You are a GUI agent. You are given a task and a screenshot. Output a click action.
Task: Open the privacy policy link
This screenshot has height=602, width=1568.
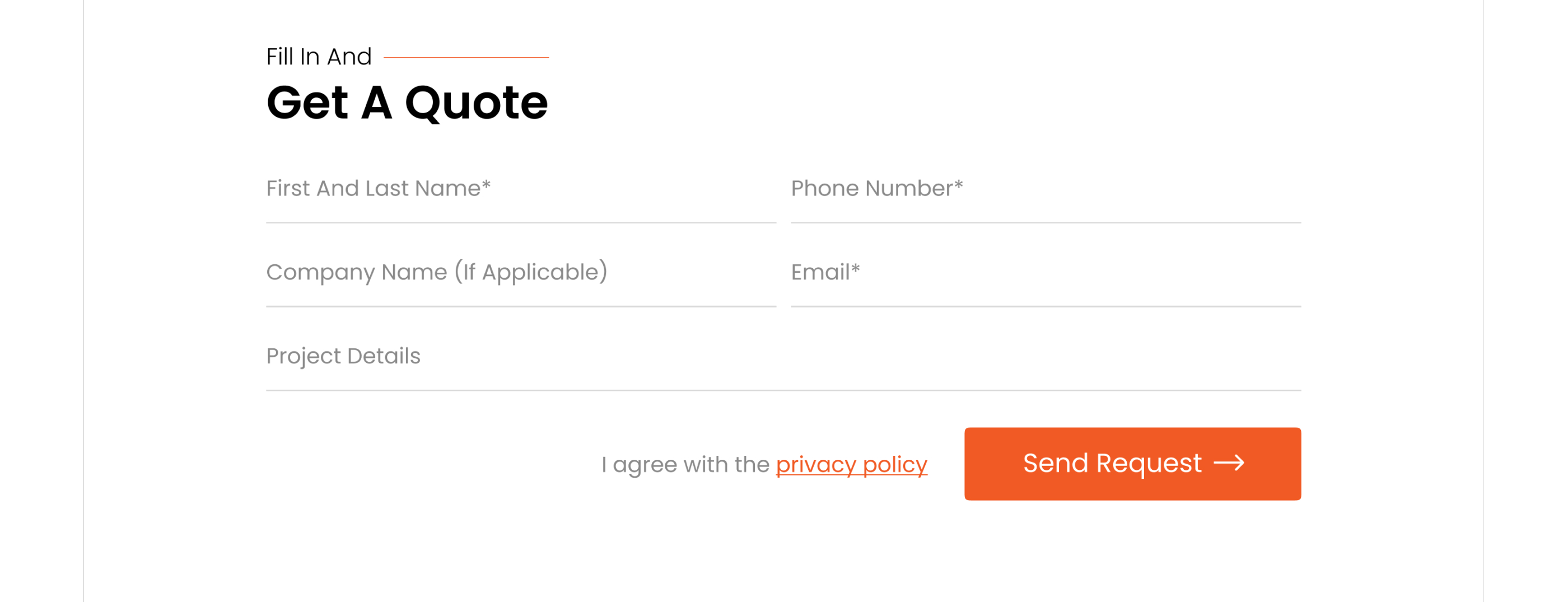click(851, 464)
